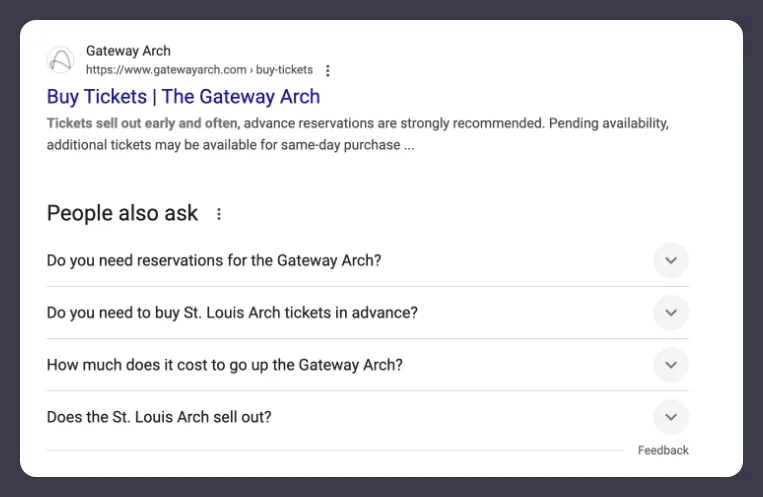Open the Buy Tickets | The Gateway Arch link
The image size is (763, 497).
pyautogui.click(x=183, y=97)
